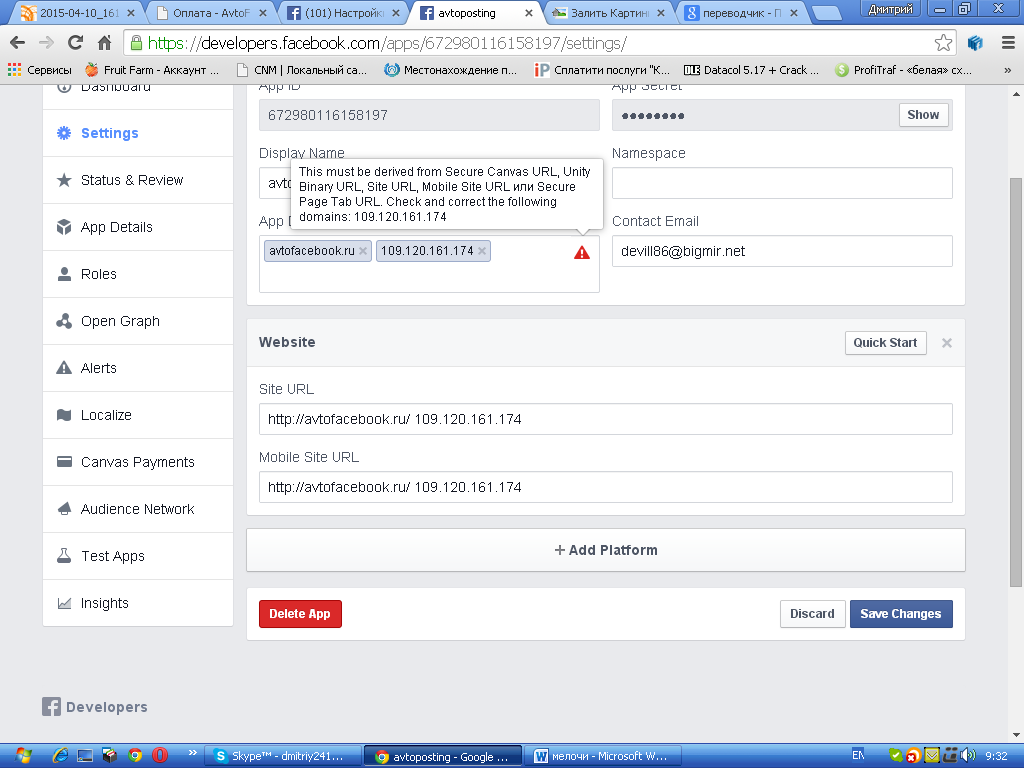This screenshot has width=1024, height=768.
Task: Switch to переводчик Google tab
Action: (741, 12)
